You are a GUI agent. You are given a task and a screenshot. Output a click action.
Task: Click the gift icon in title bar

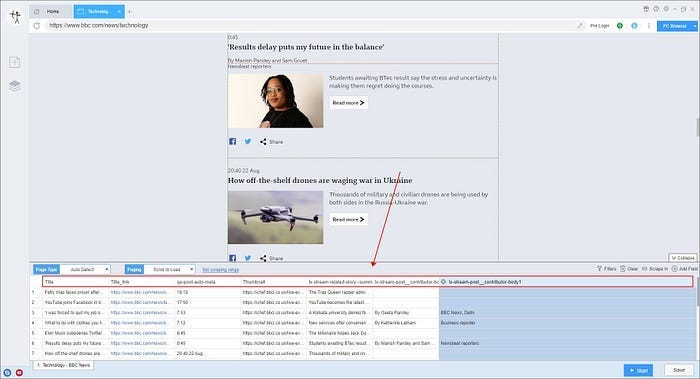(x=646, y=9)
